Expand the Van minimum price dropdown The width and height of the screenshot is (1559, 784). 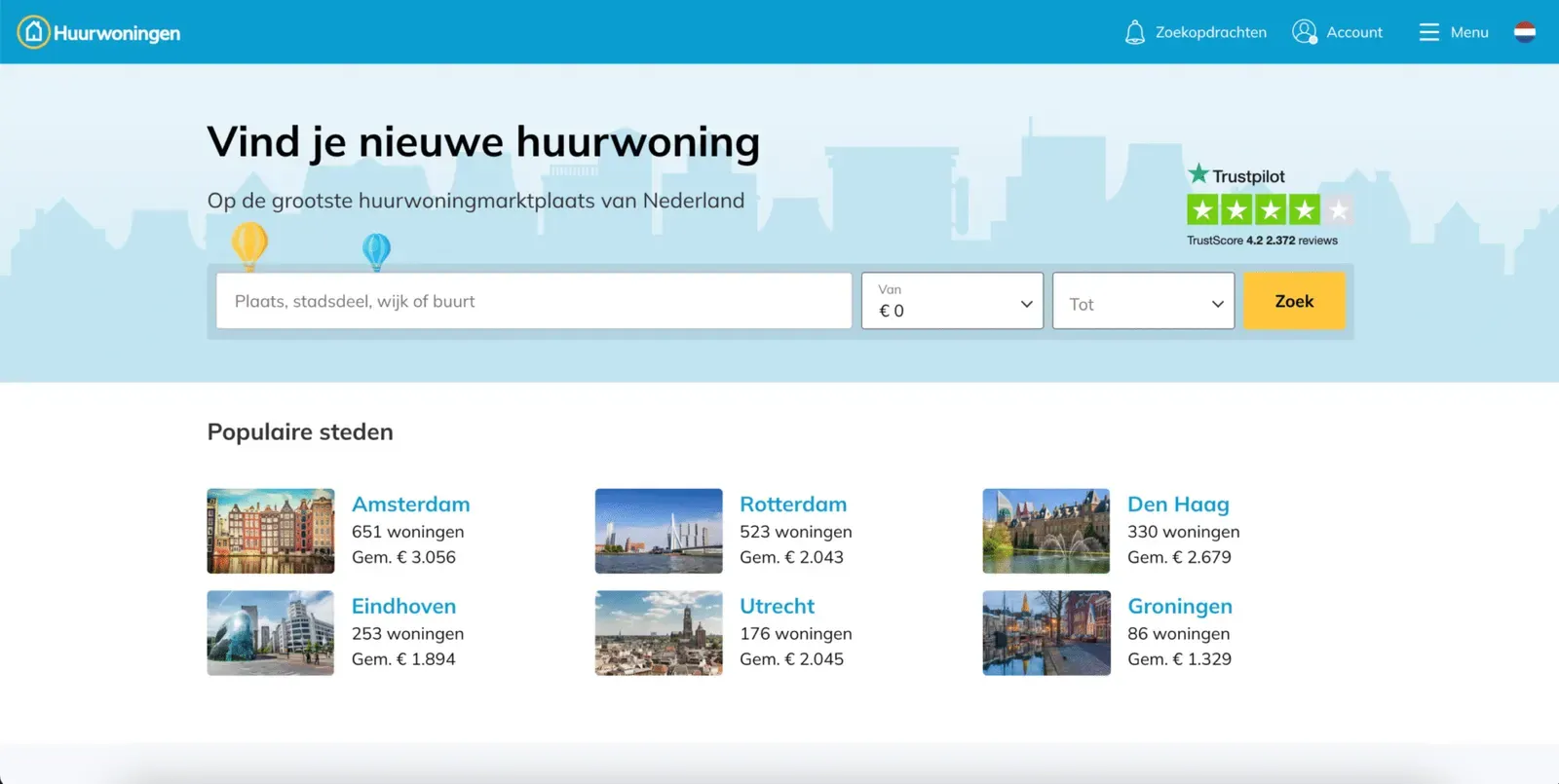(x=952, y=301)
